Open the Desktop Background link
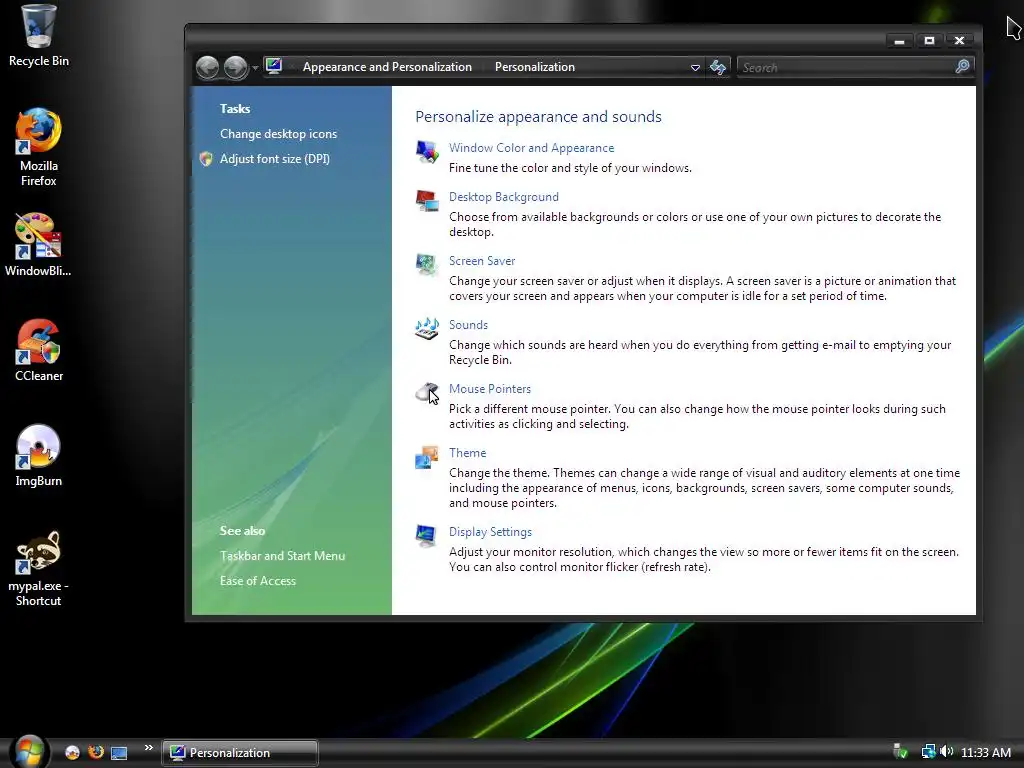Screen dimensions: 1024x768 pyautogui.click(x=504, y=197)
